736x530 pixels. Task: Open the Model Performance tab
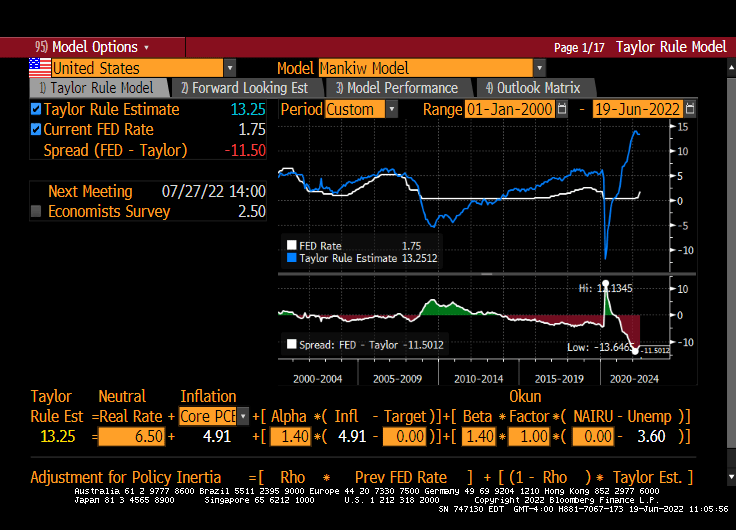pos(397,88)
